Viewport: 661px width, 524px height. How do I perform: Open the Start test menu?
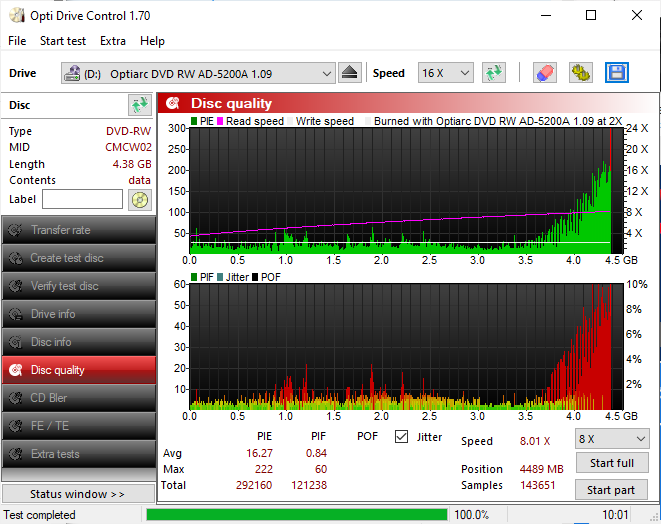click(x=63, y=41)
